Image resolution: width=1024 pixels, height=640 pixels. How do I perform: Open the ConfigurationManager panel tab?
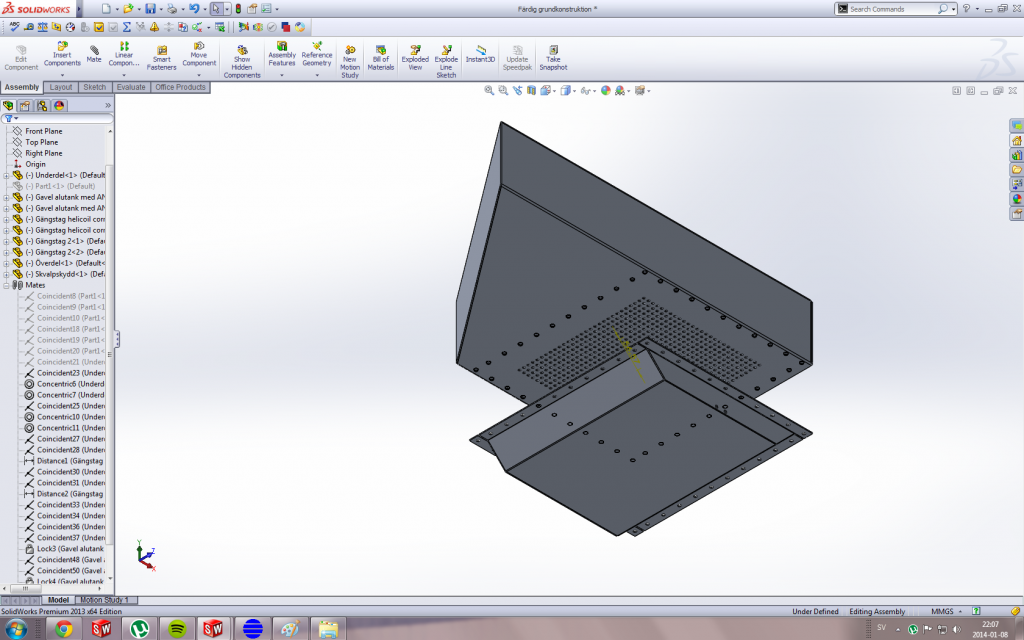42,105
